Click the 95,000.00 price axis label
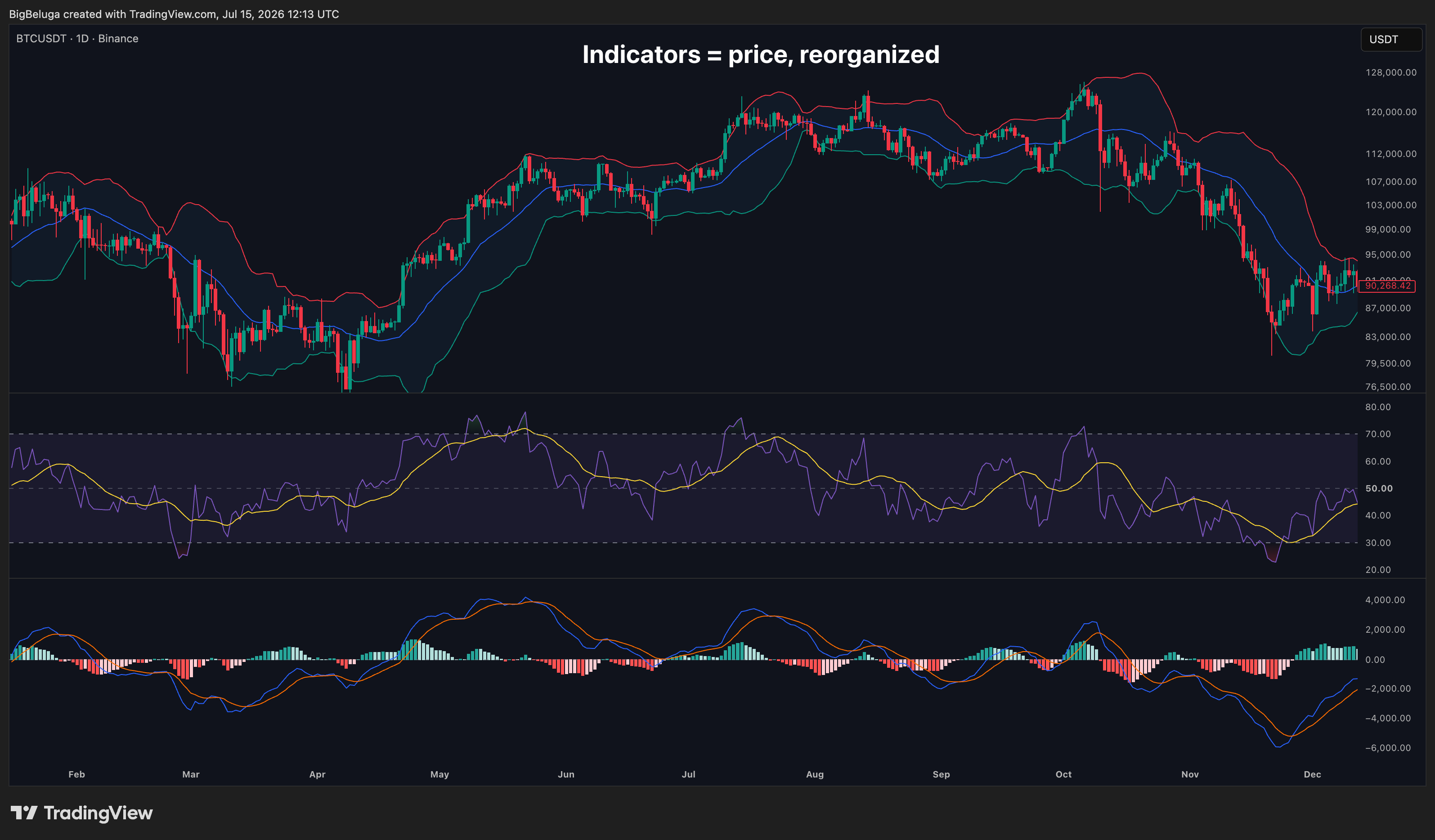The width and height of the screenshot is (1435, 840). (1388, 255)
